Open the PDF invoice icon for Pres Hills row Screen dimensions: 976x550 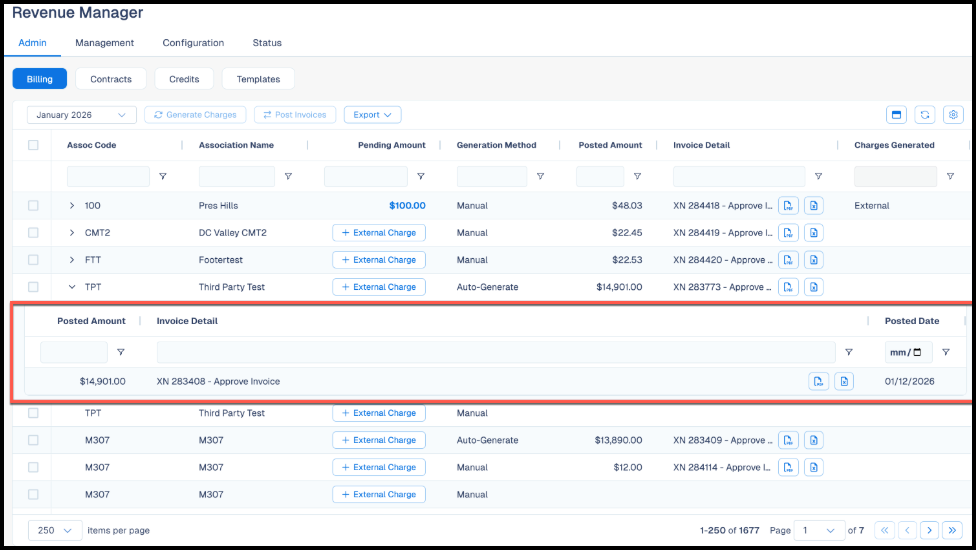(x=788, y=205)
